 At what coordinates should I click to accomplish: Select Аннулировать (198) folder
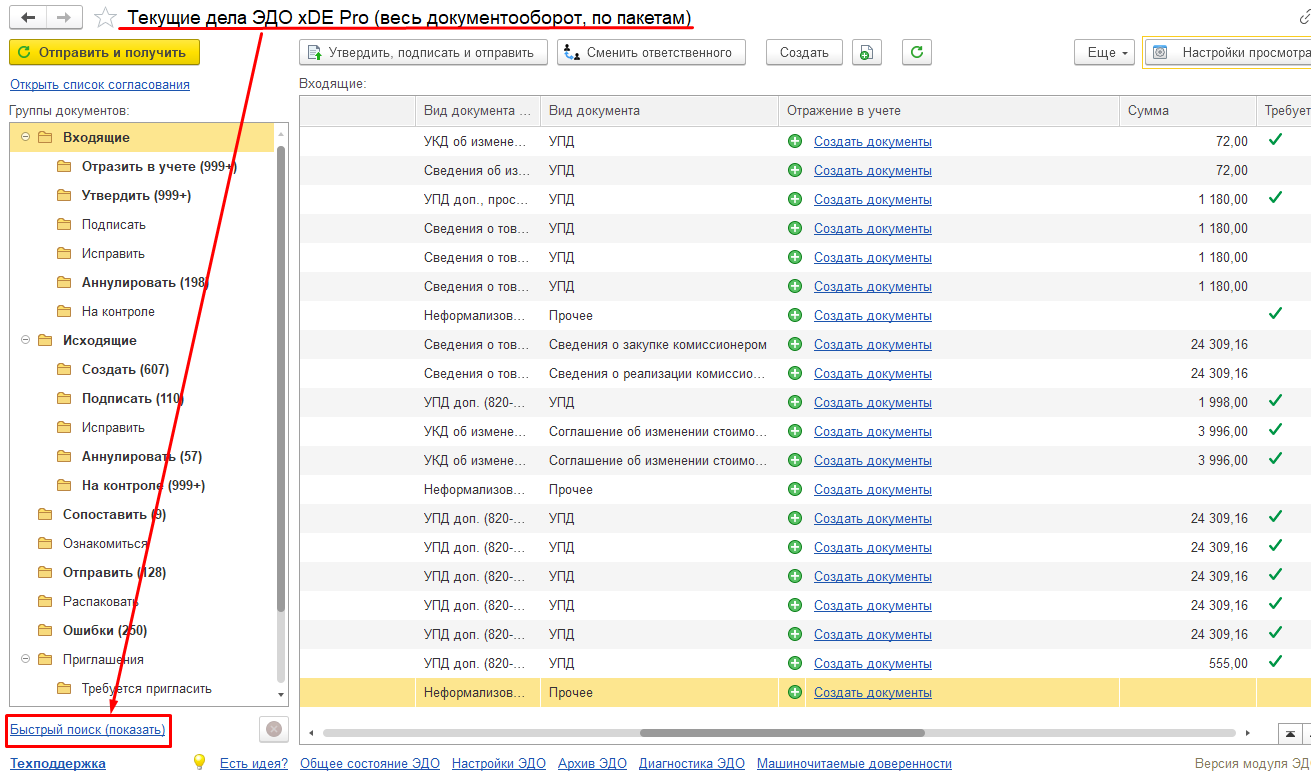(x=145, y=282)
